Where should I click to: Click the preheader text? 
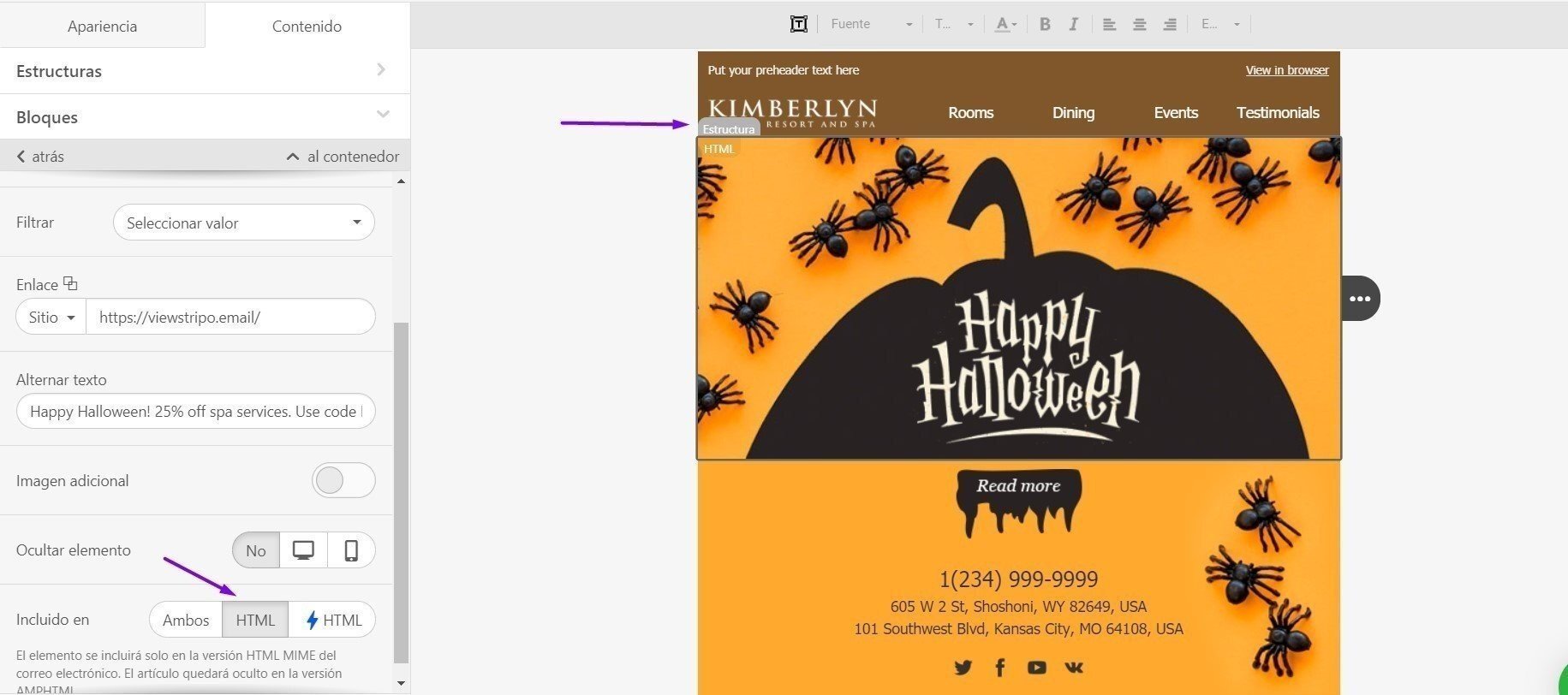783,70
